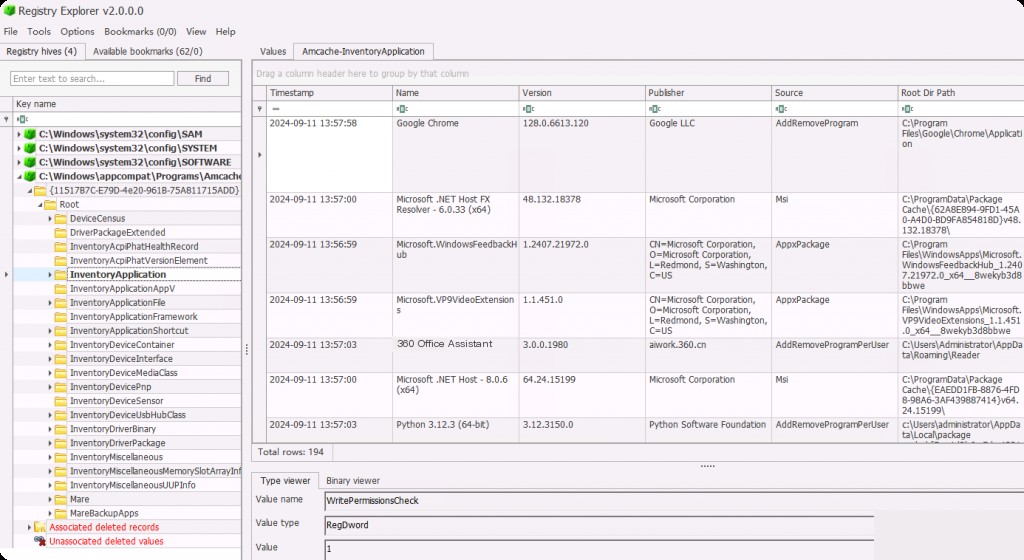Screen dimensions: 1024x560
Task: Click the Value name field
Action: tap(674, 501)
